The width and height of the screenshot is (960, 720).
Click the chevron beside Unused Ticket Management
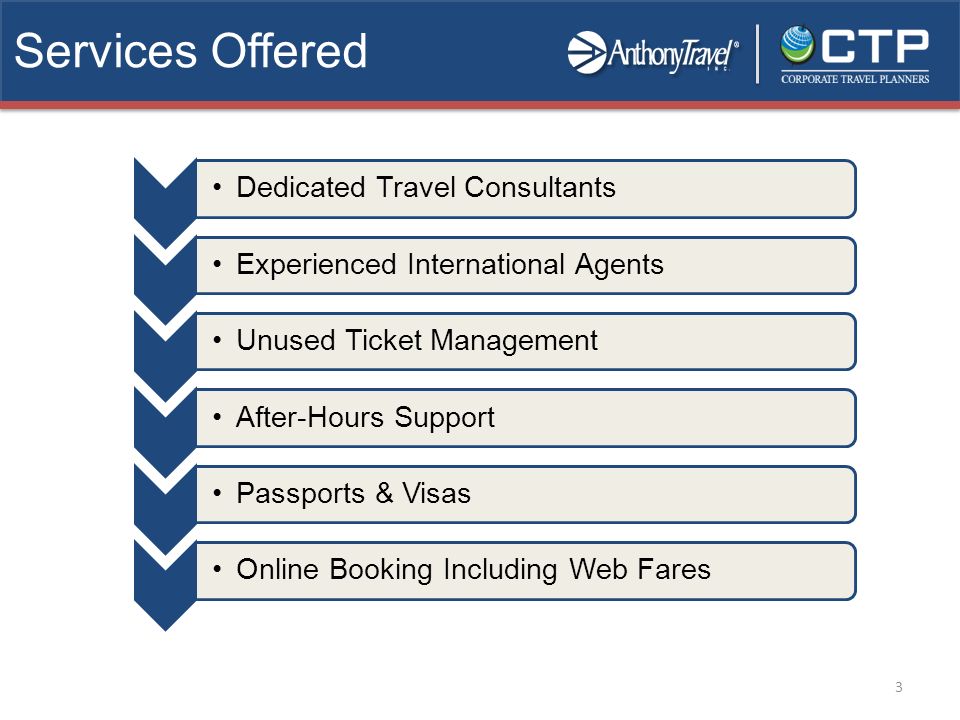pos(165,357)
